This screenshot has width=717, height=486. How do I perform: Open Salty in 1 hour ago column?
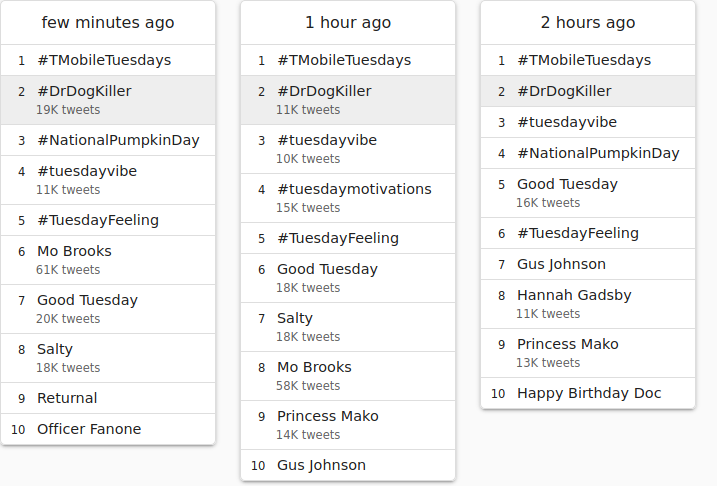348,327
